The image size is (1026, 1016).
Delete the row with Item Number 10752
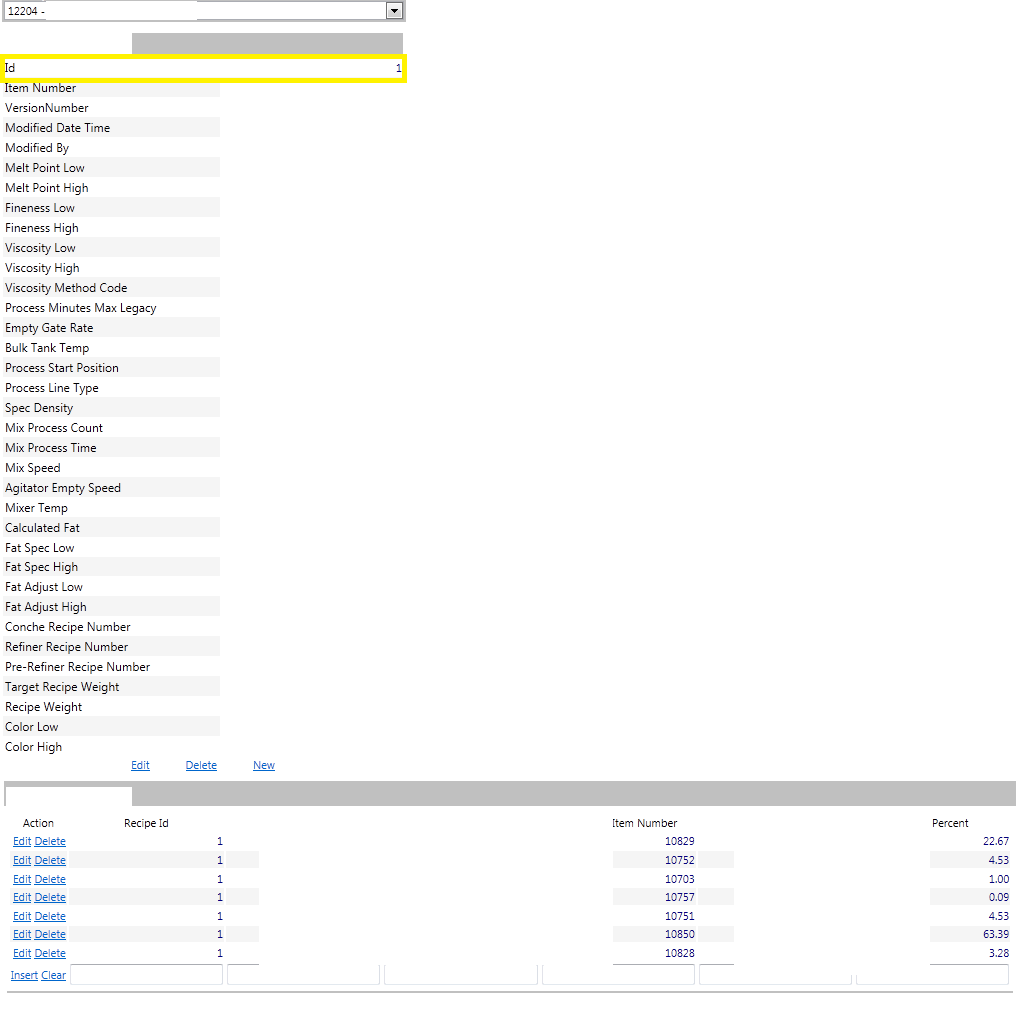(49, 860)
